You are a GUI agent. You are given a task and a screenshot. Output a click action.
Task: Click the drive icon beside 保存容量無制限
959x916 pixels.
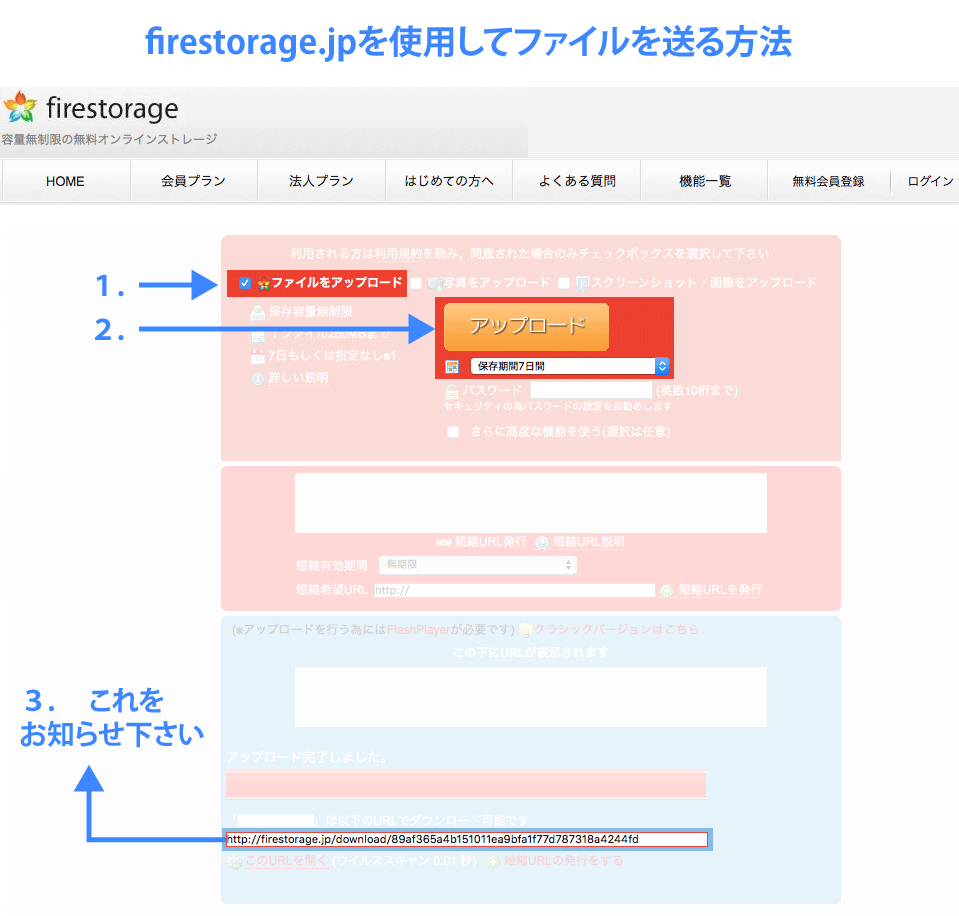(258, 312)
